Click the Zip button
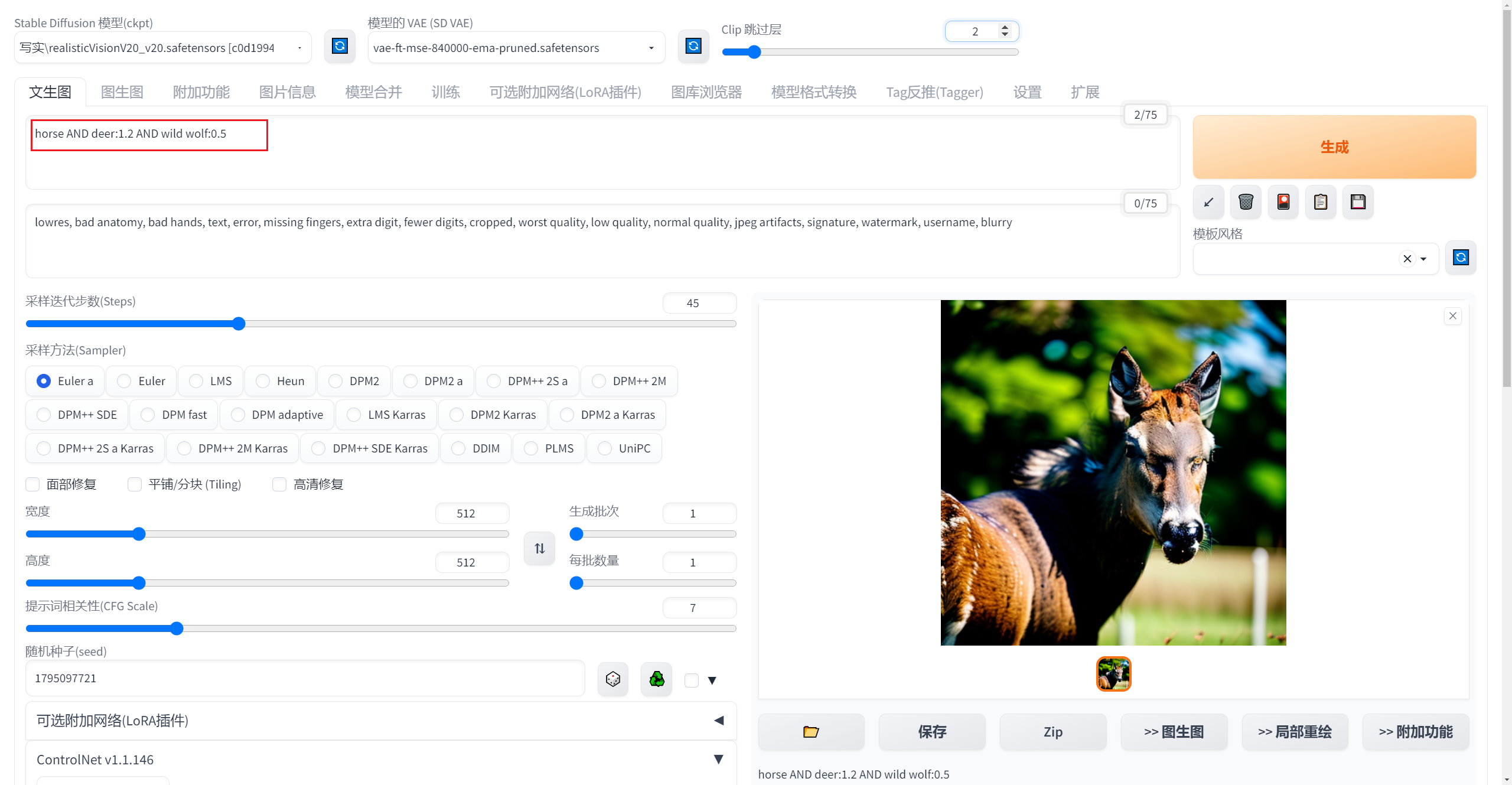This screenshot has height=785, width=1512. pyautogui.click(x=1052, y=732)
